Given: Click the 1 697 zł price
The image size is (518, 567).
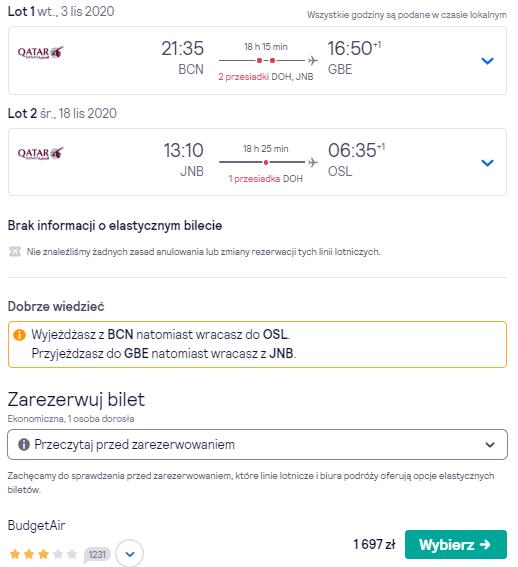Looking at the screenshot, I should click(x=374, y=544).
